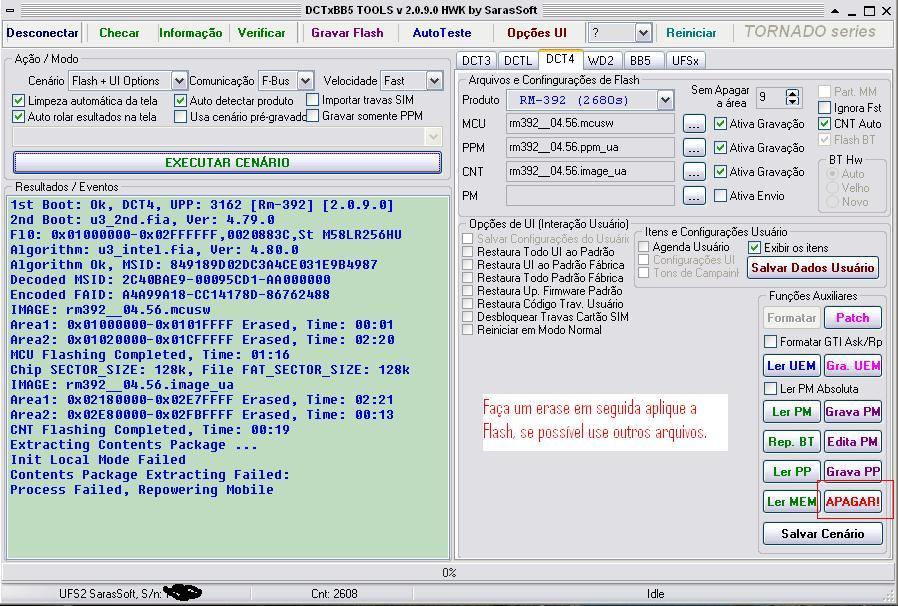This screenshot has width=898, height=606.
Task: Open Informação from the toolbar
Action: (190, 33)
